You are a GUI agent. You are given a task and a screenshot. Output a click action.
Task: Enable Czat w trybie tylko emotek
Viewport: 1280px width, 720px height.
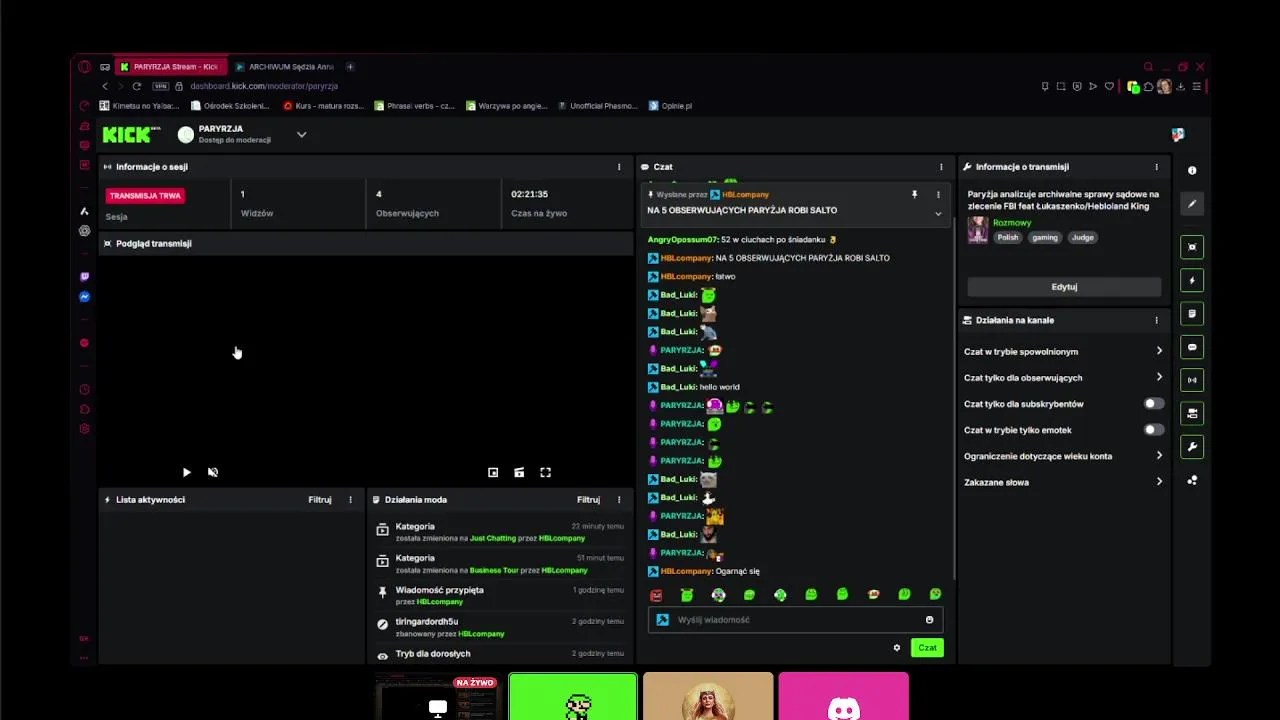point(1153,430)
